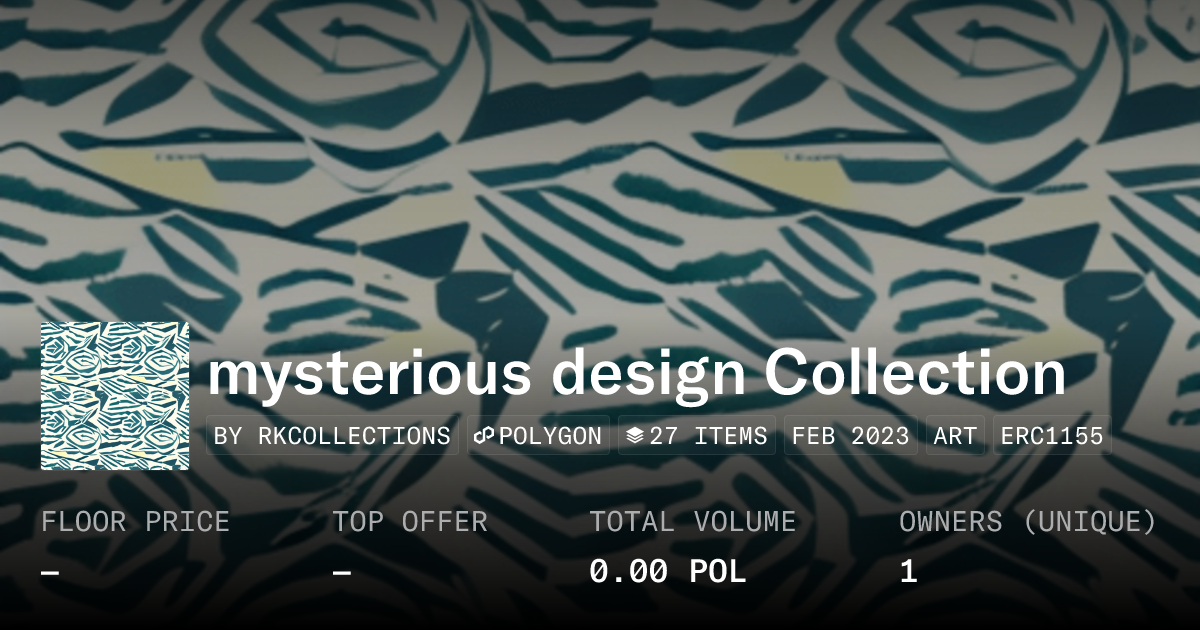Viewport: 1200px width, 630px height.
Task: Click the word 'Collection' in the title
Action: point(915,372)
